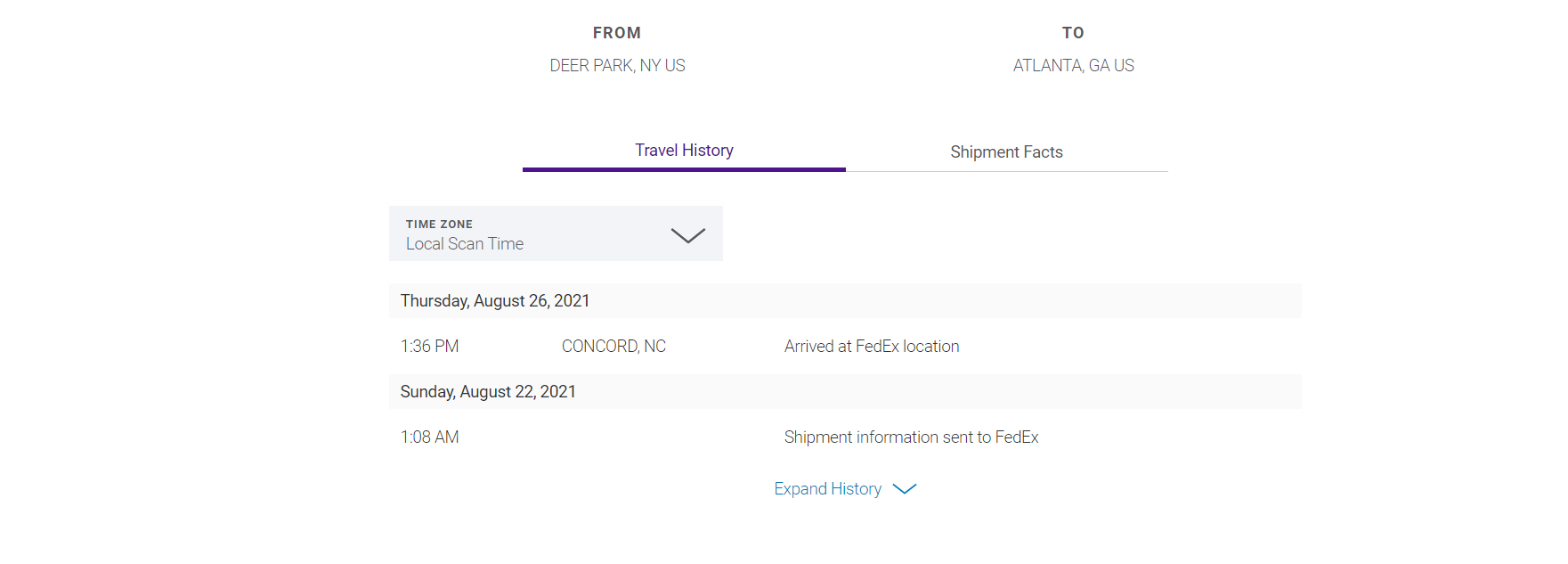Screen dimensions: 1568x564
Task: Click the gray underline beneath Shipment Facts
Action: point(1006,171)
